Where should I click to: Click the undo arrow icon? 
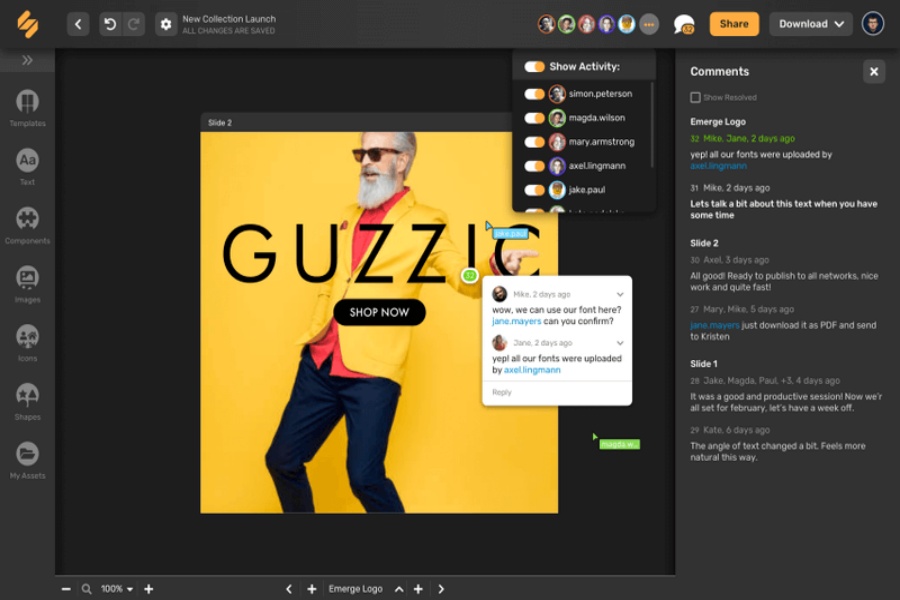109,24
